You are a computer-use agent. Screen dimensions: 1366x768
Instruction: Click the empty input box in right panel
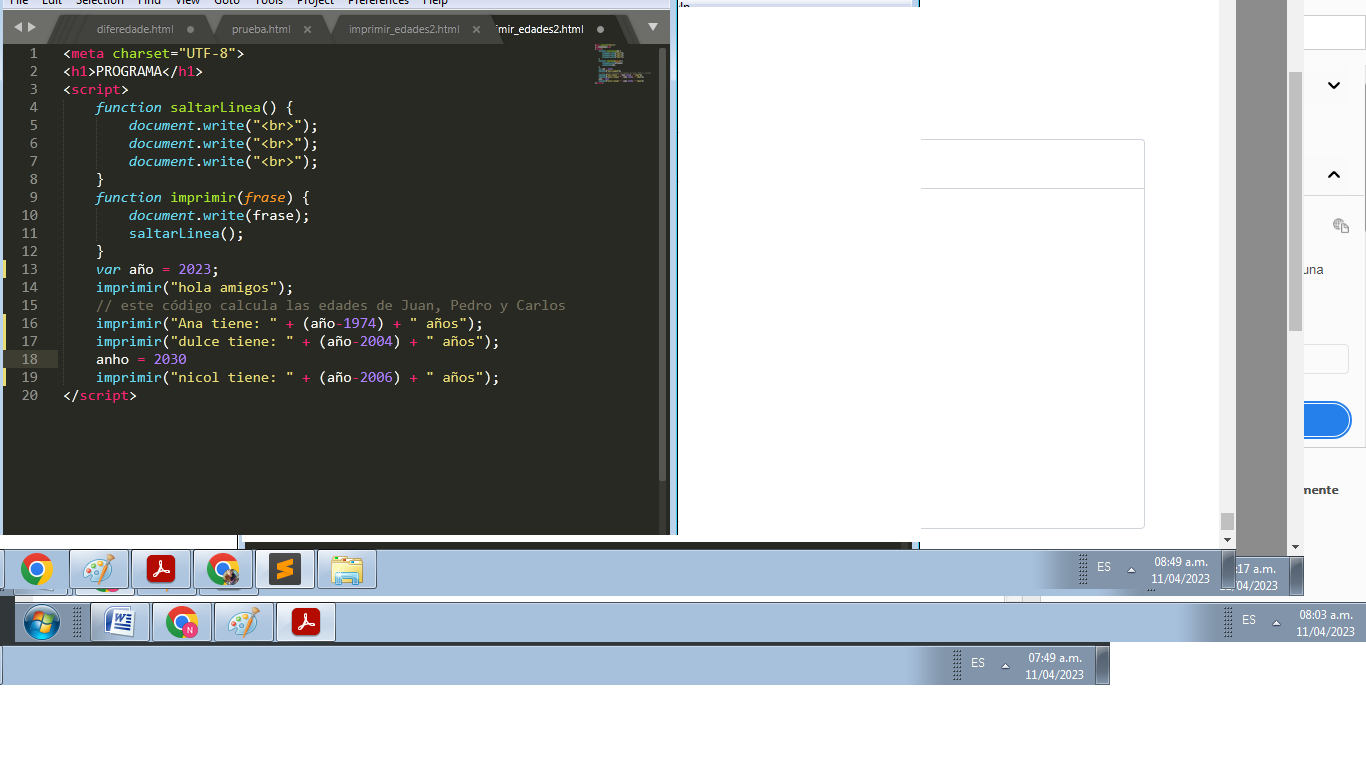[x=1326, y=359]
